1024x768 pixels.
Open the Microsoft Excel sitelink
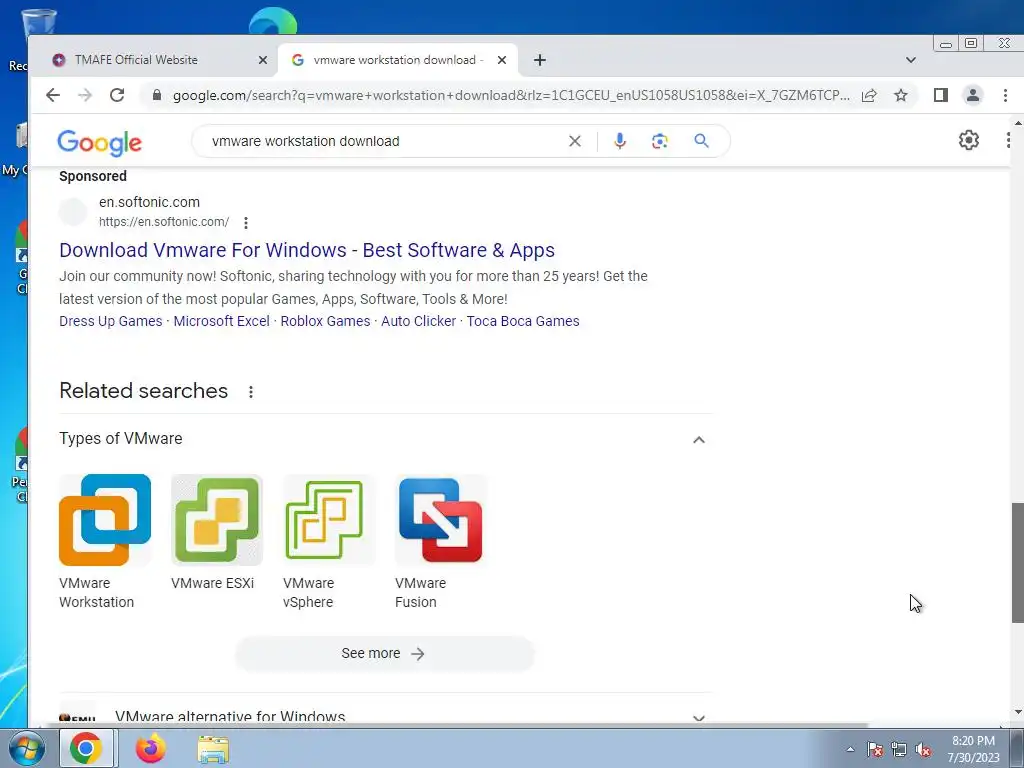coord(221,321)
